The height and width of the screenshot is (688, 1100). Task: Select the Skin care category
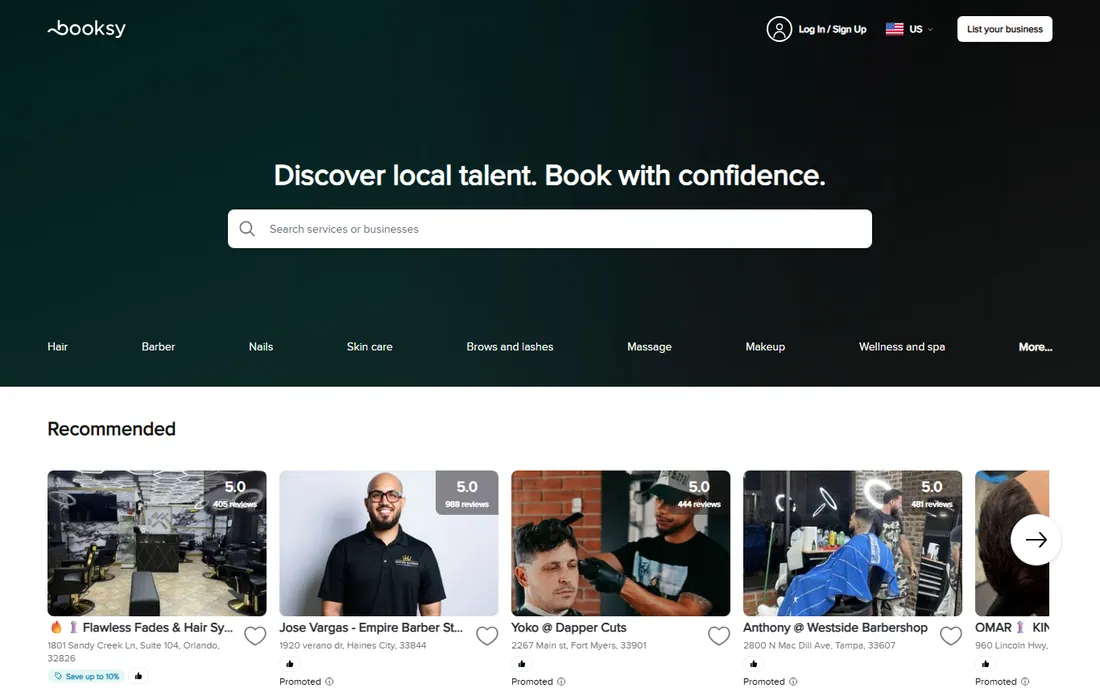370,346
